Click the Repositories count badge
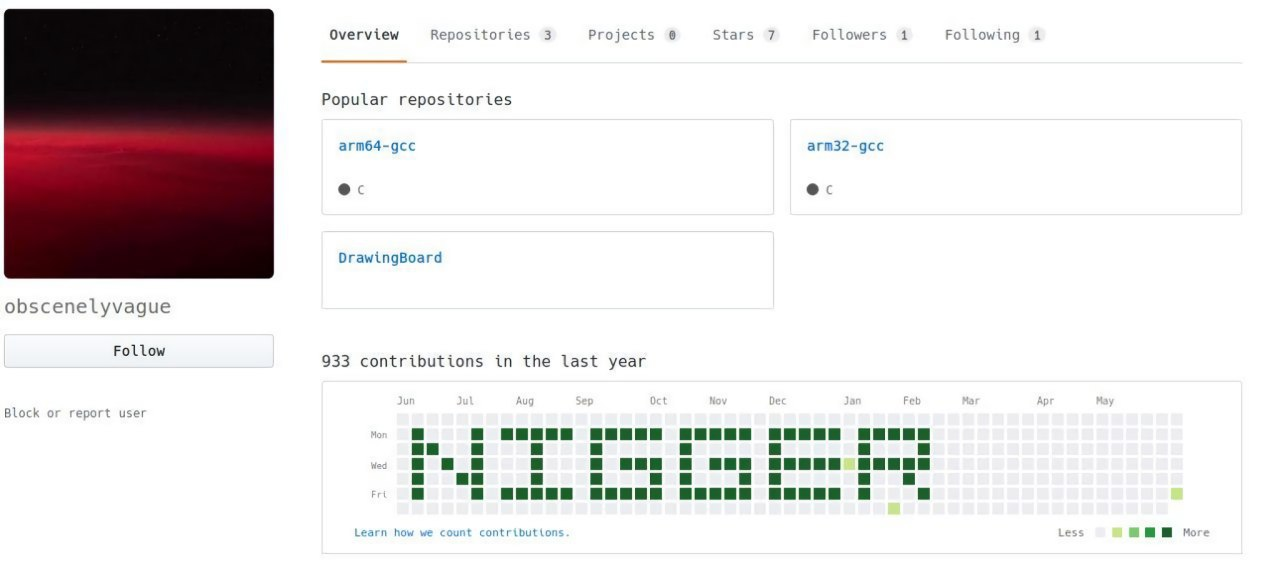Image resolution: width=1280 pixels, height=577 pixels. coord(547,35)
